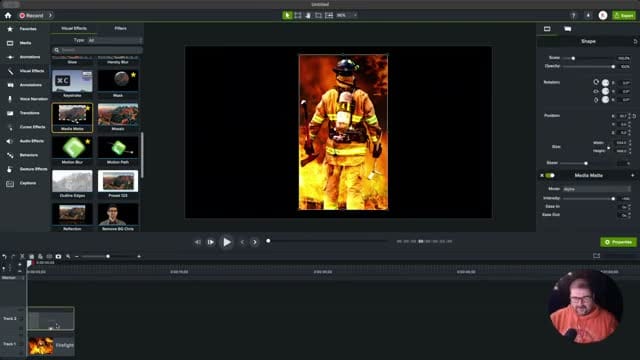
Task: Switch to visual properties tab icon
Action: (x=547, y=29)
